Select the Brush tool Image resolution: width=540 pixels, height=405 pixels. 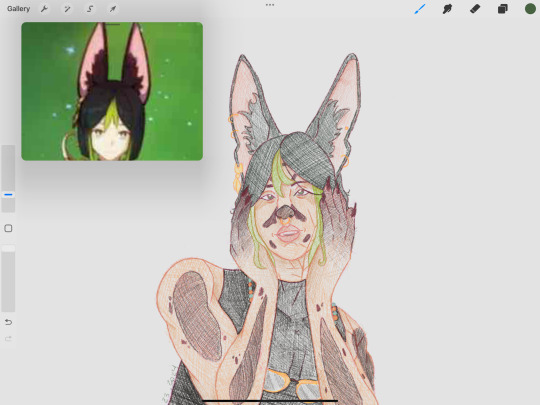tap(420, 9)
